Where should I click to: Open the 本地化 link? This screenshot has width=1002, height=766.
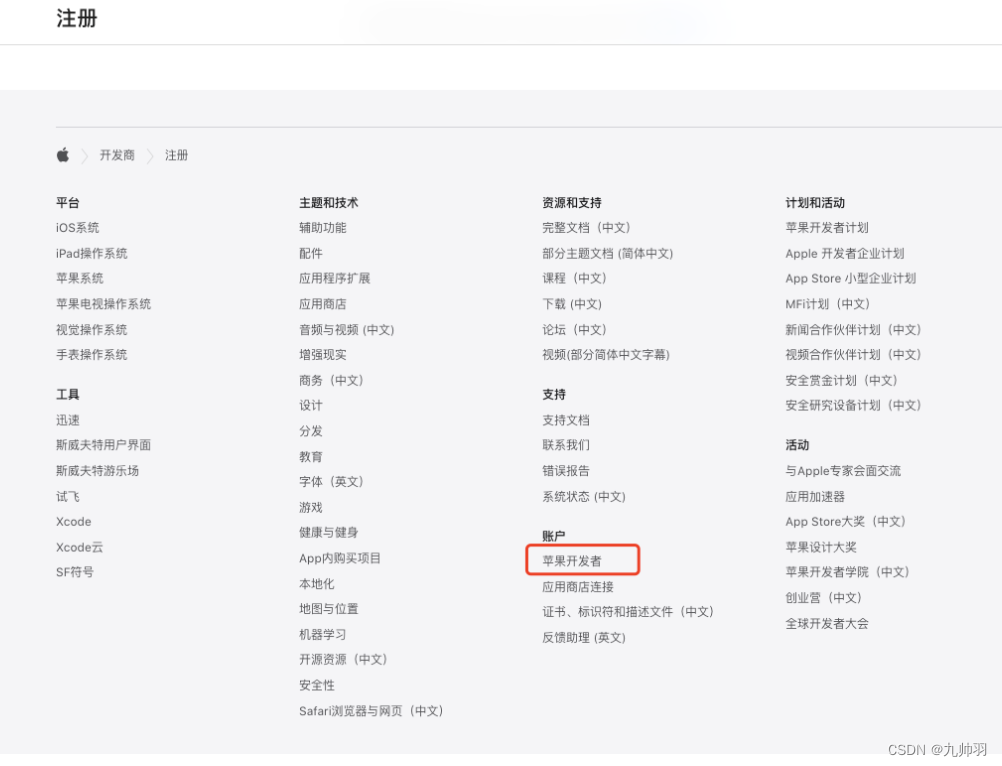316,584
